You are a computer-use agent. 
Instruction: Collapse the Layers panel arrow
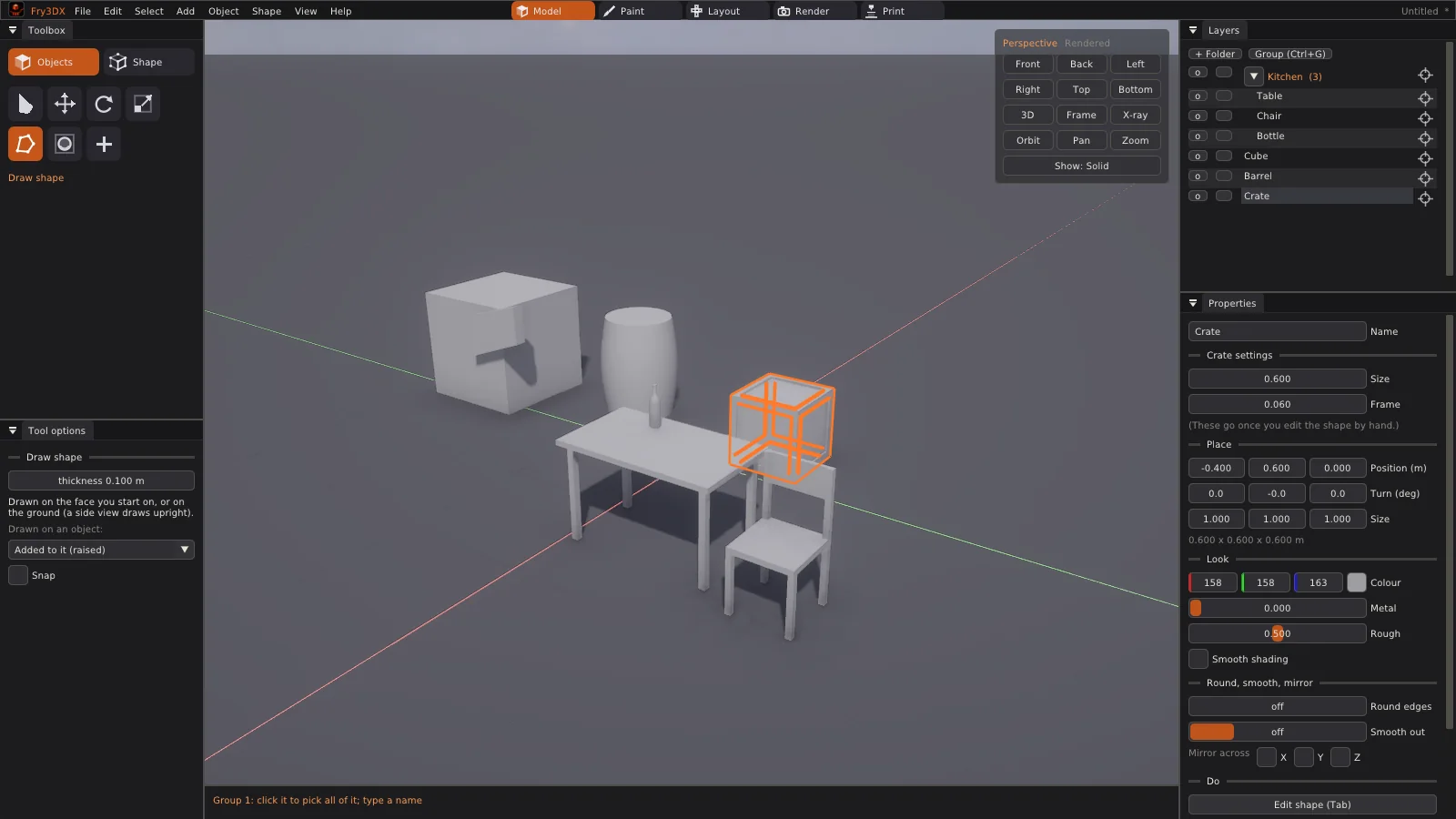1193,30
